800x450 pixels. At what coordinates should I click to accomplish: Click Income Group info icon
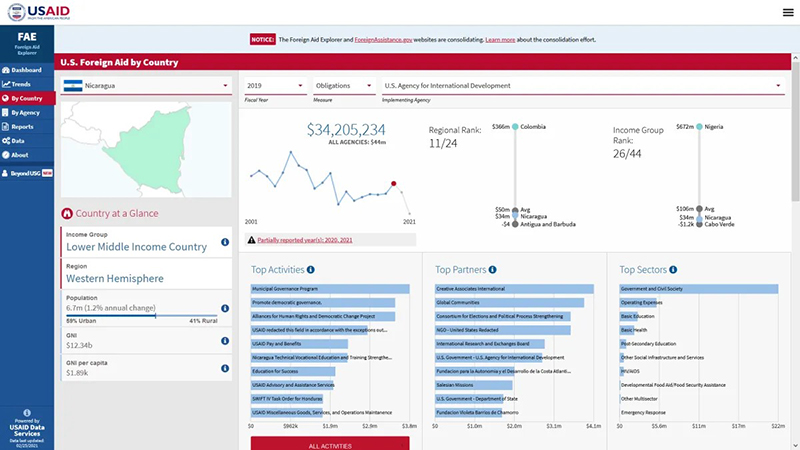pos(225,243)
